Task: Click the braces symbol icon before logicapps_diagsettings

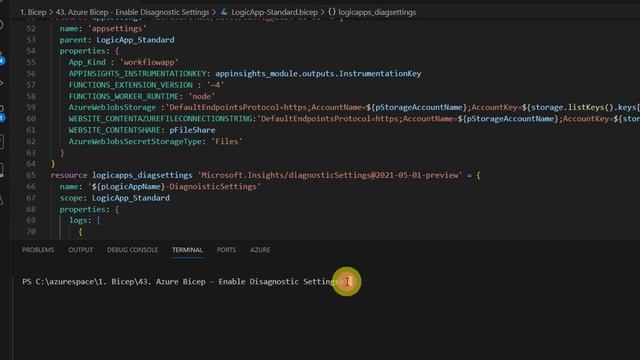Action: [332, 12]
